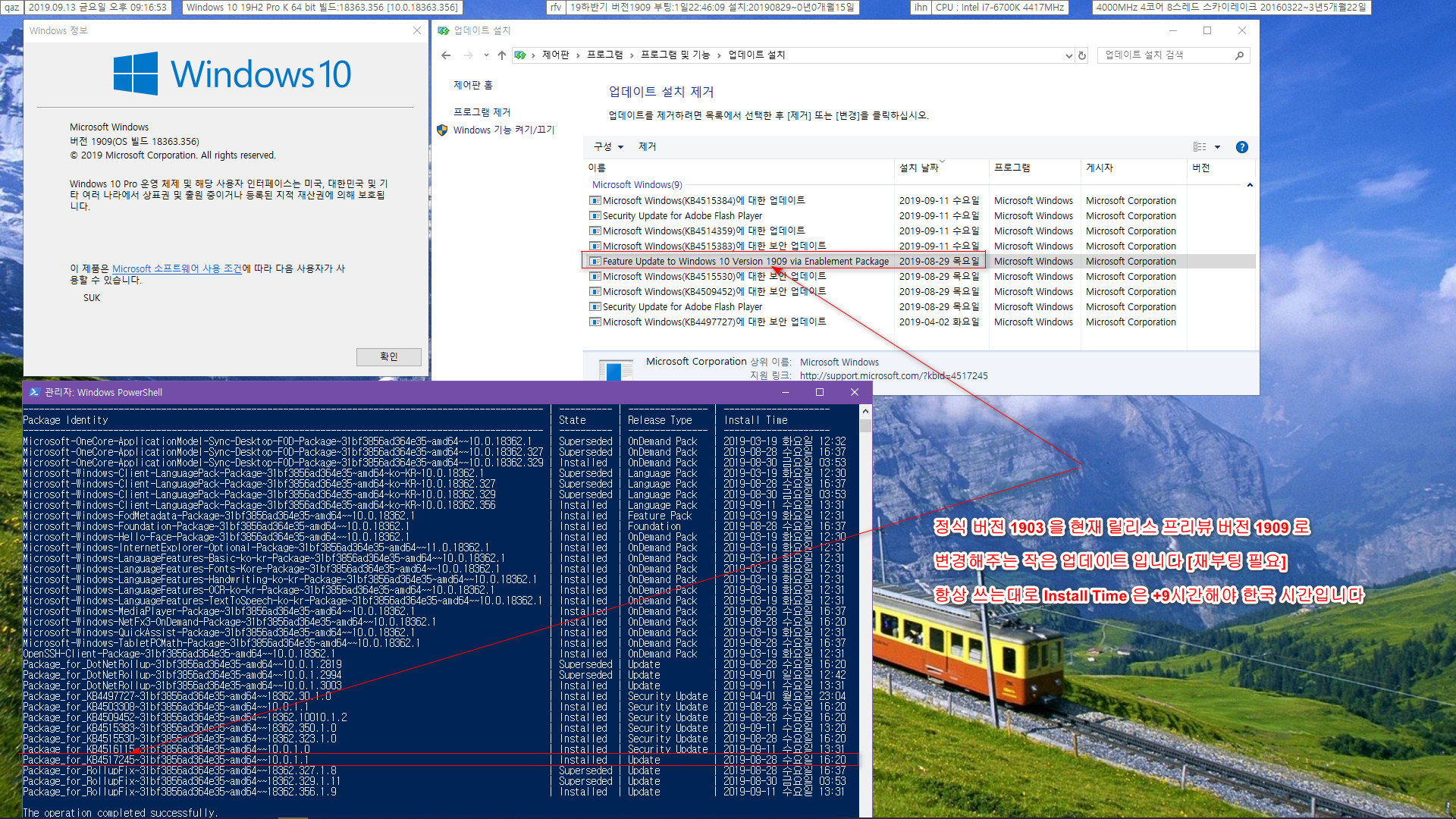Open the view options dropdown arrow

pyautogui.click(x=1217, y=147)
